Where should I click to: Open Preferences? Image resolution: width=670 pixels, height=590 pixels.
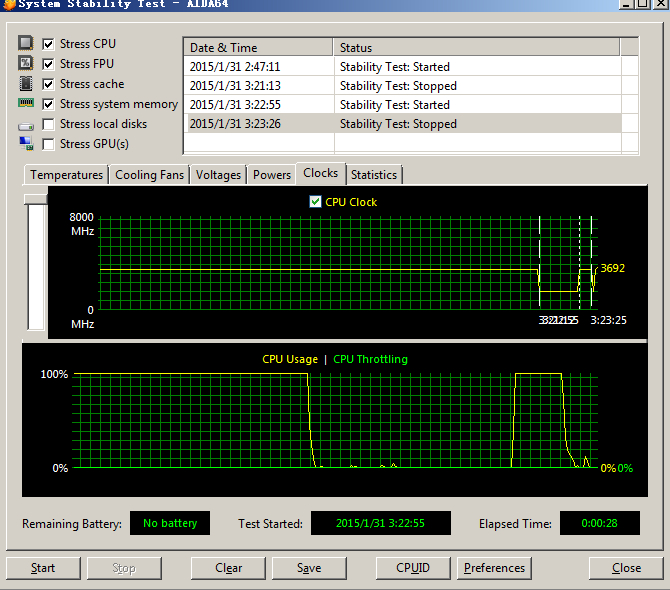click(494, 568)
